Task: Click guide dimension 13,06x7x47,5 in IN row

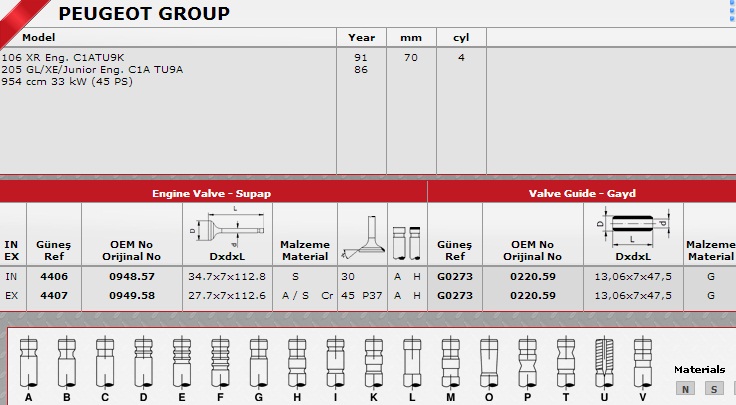Action: [x=633, y=276]
